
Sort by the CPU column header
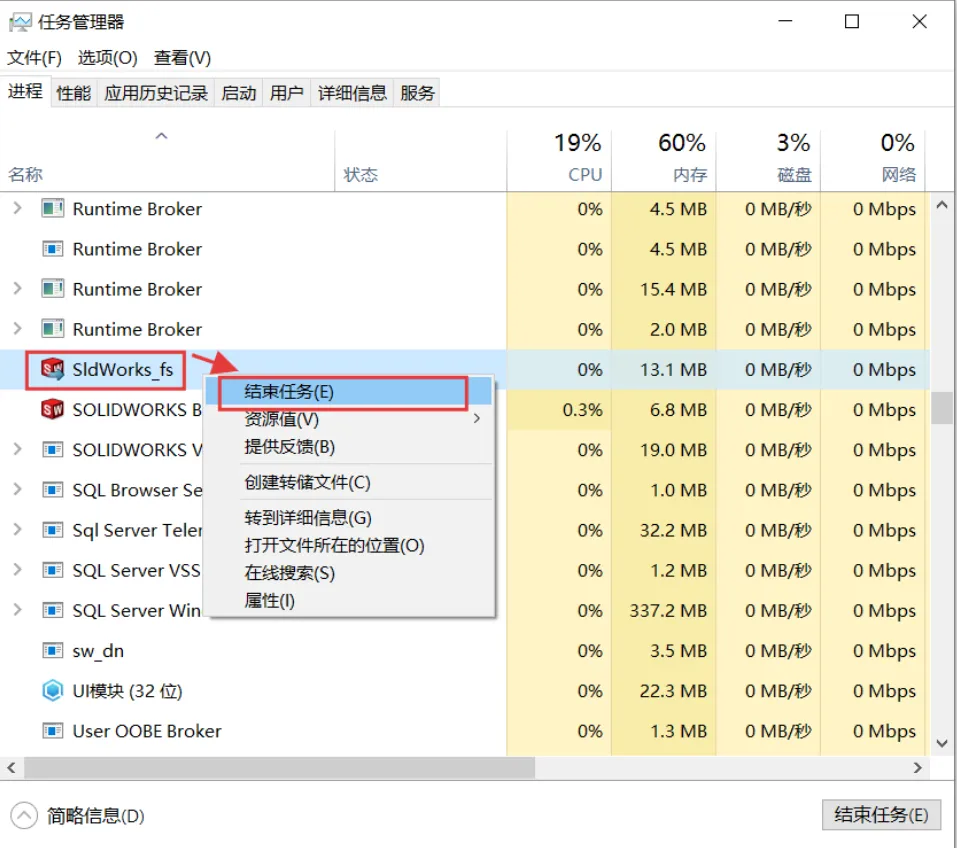pos(559,161)
